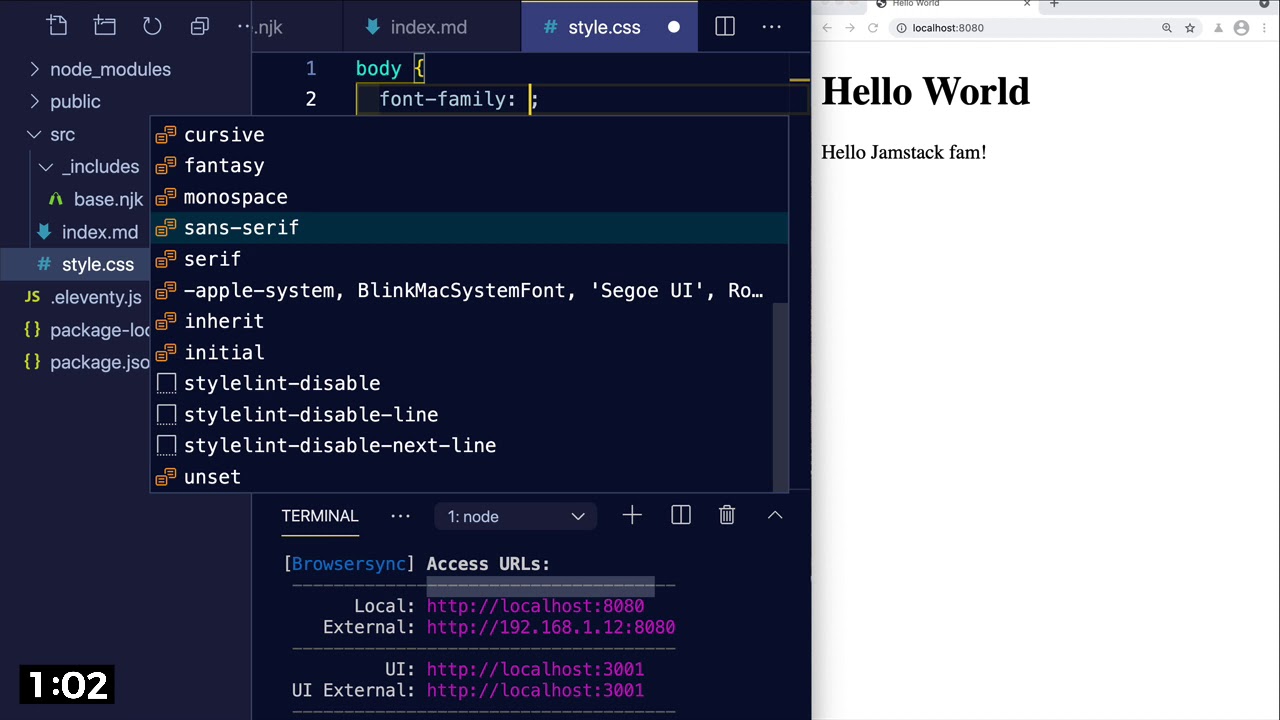Screen dimensions: 1280x720
Task: Click the UI External localhost:3001 link
Action: click(535, 690)
